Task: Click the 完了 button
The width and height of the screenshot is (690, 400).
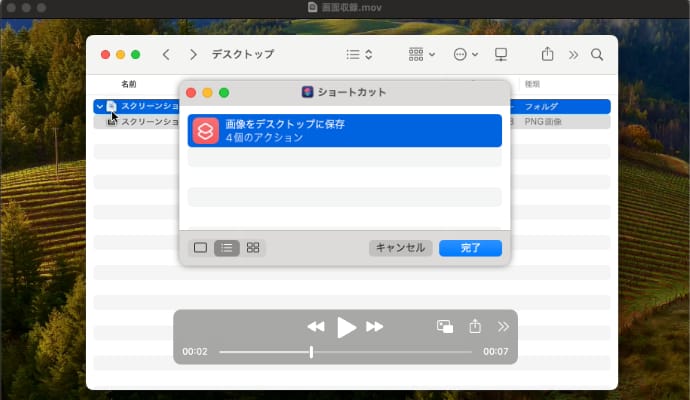Action: coord(470,247)
